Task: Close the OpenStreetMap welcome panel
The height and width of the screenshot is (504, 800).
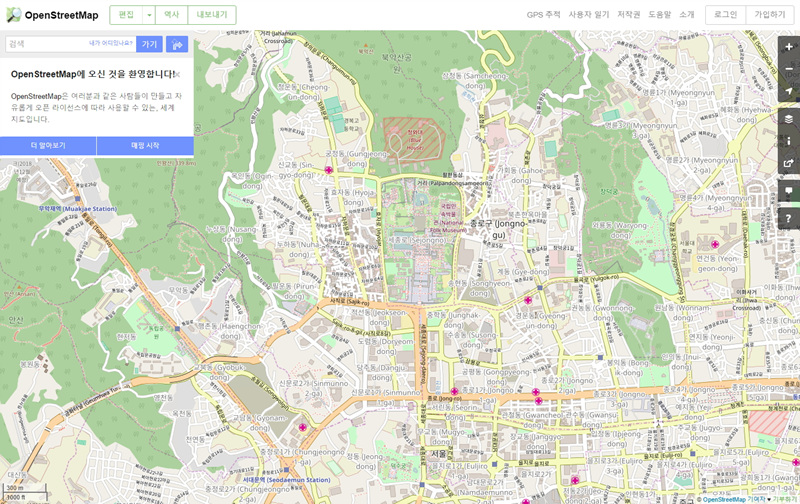Action: [177, 74]
